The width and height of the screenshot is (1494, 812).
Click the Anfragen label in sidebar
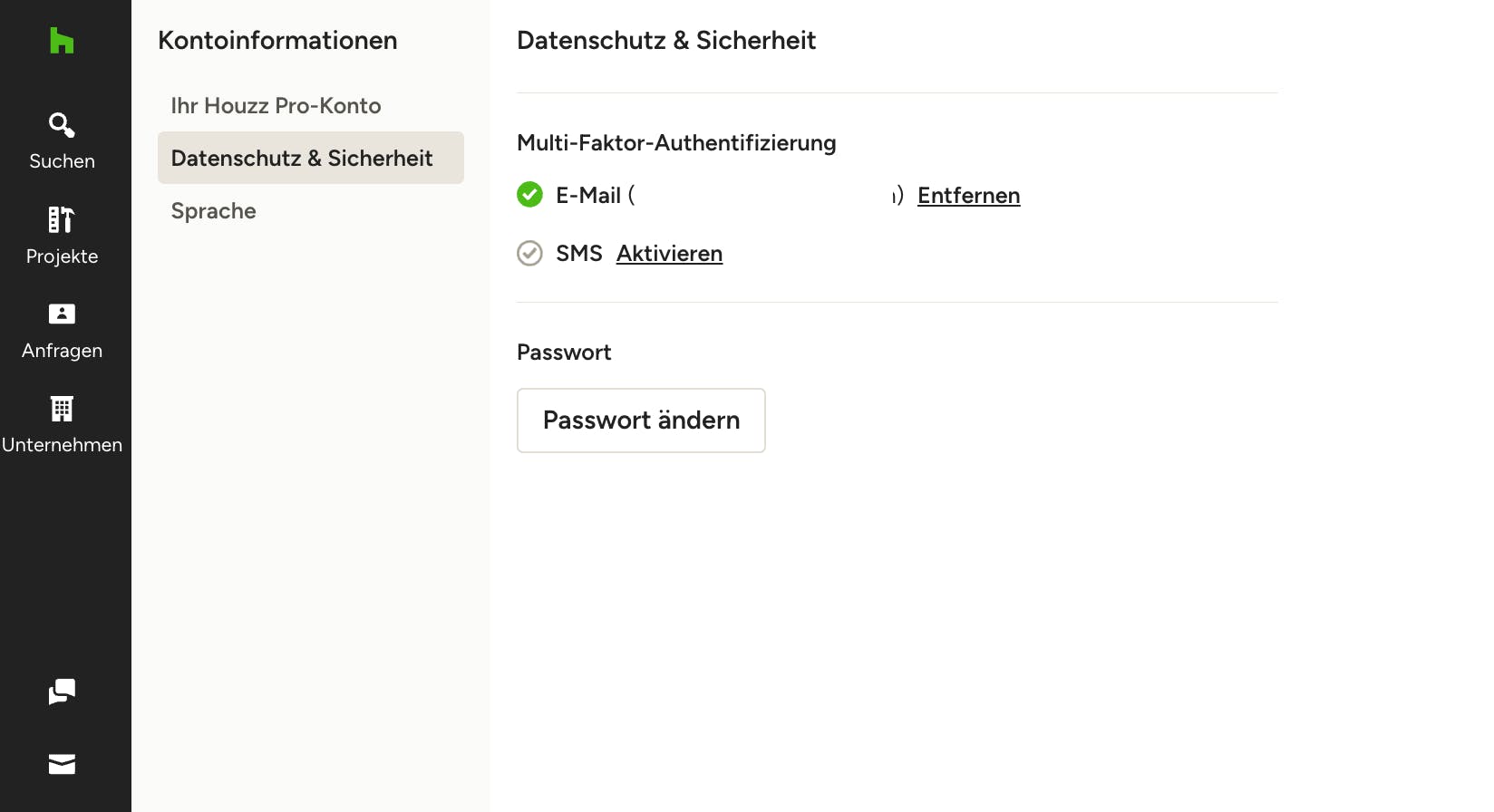pos(62,351)
